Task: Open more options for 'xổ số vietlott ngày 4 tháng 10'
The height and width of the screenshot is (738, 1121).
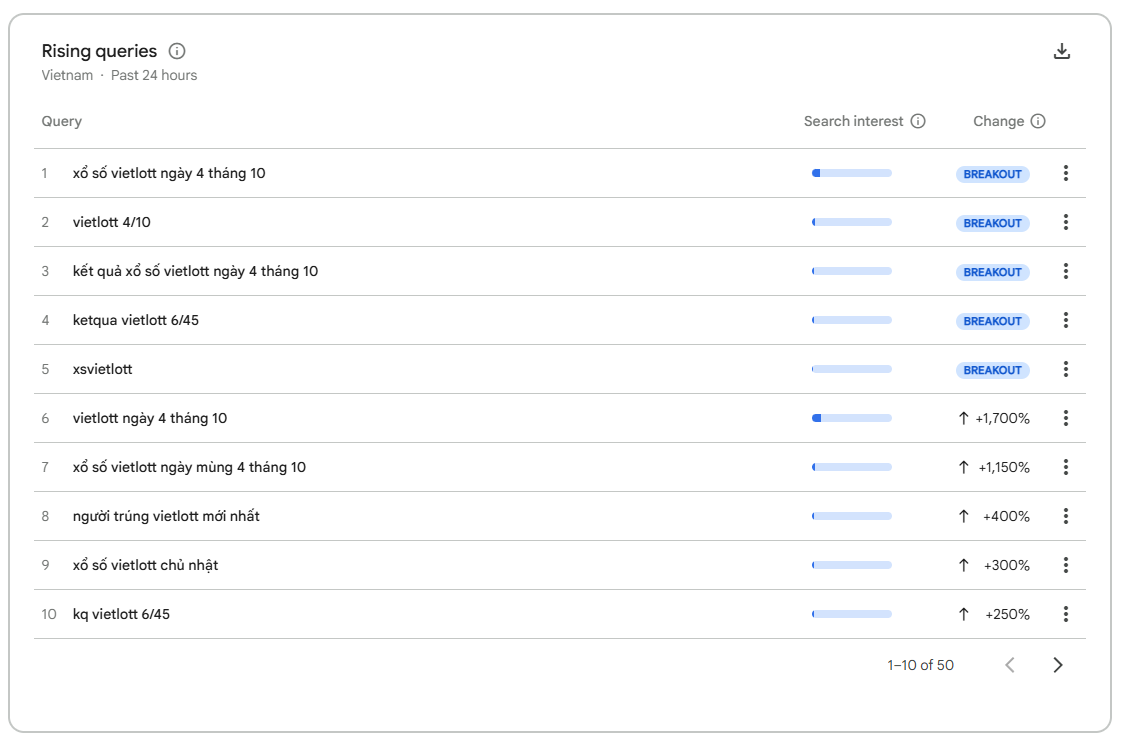Action: tap(1065, 173)
